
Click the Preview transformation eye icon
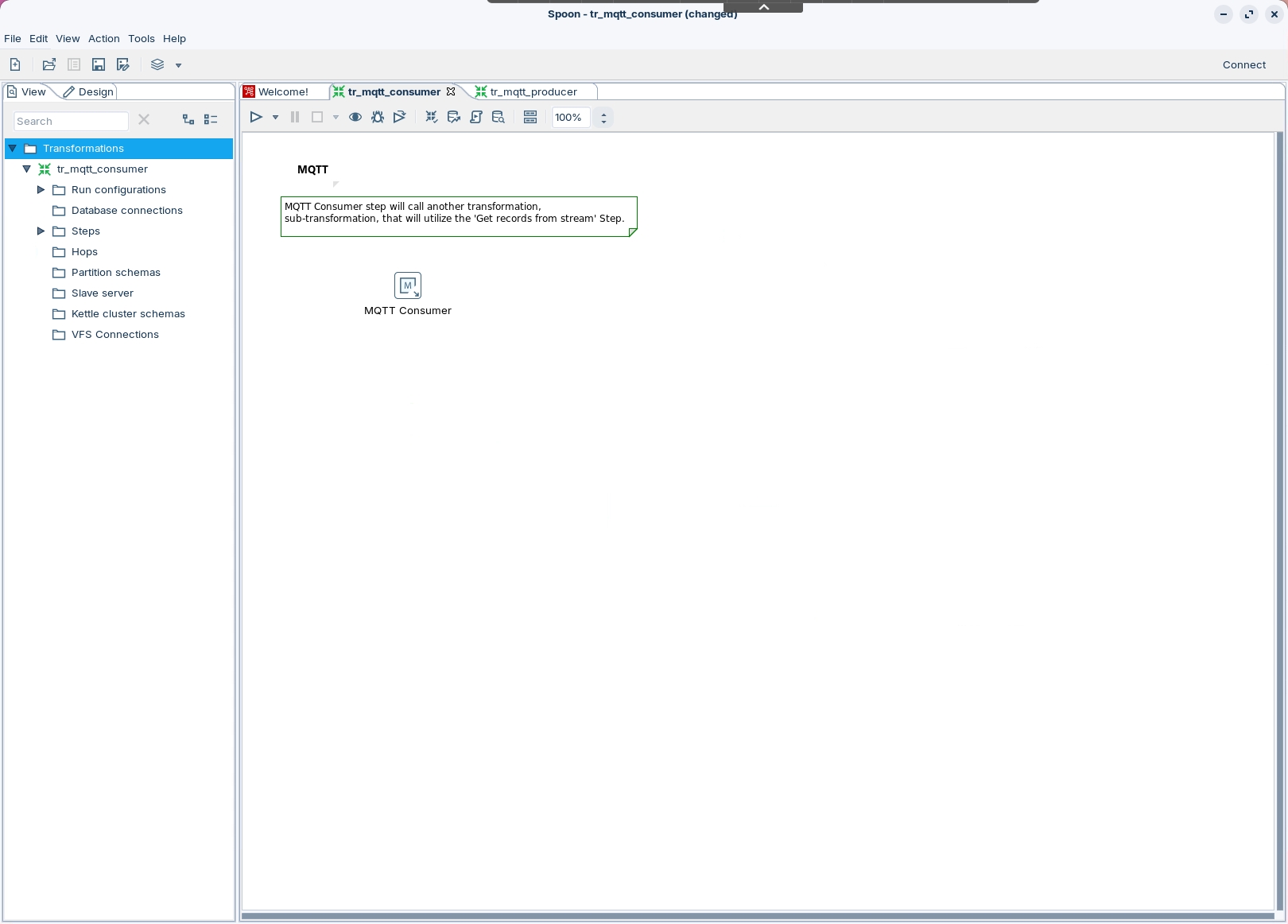coord(355,118)
